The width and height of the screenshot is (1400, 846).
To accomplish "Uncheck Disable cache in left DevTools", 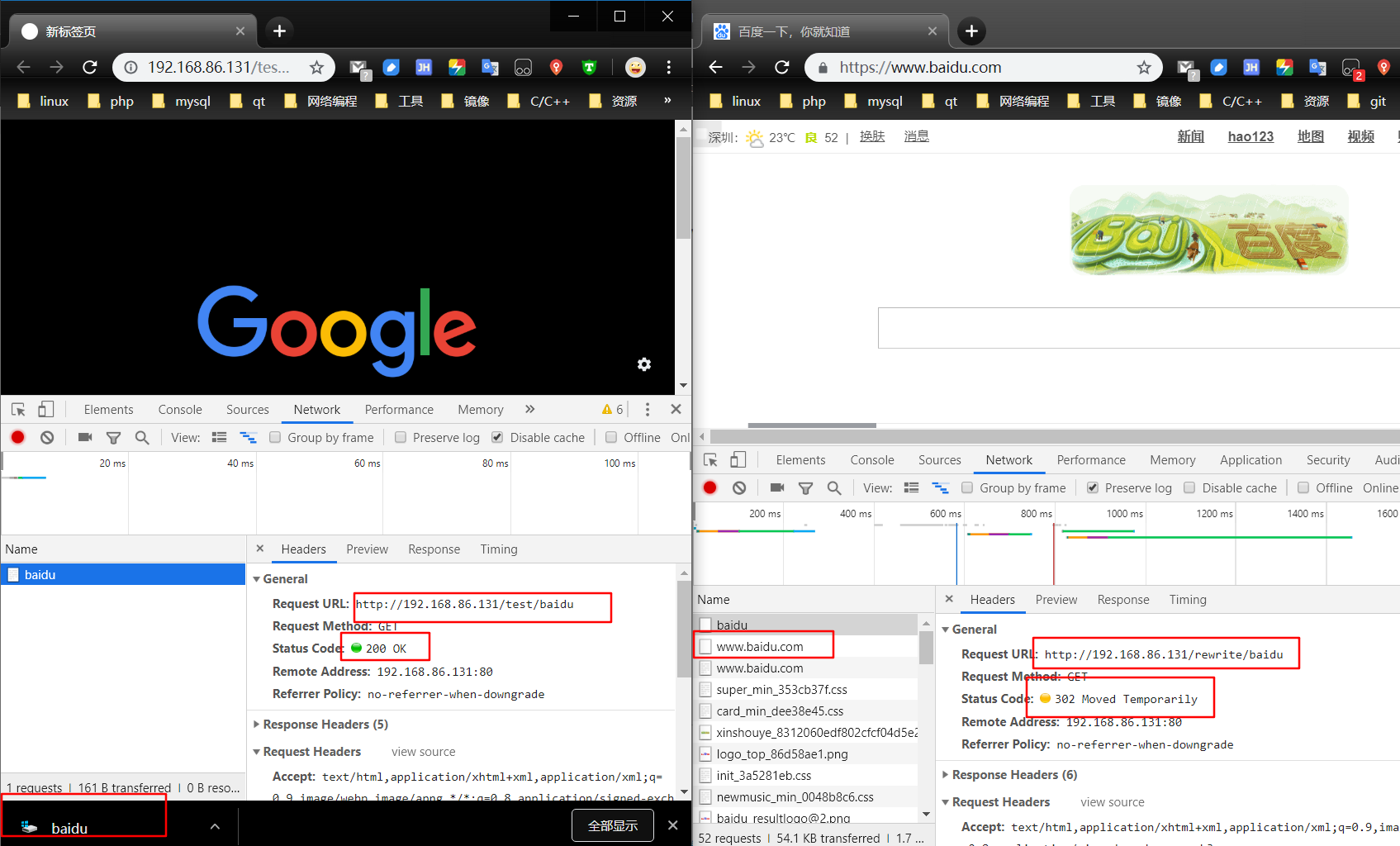I will coord(497,437).
